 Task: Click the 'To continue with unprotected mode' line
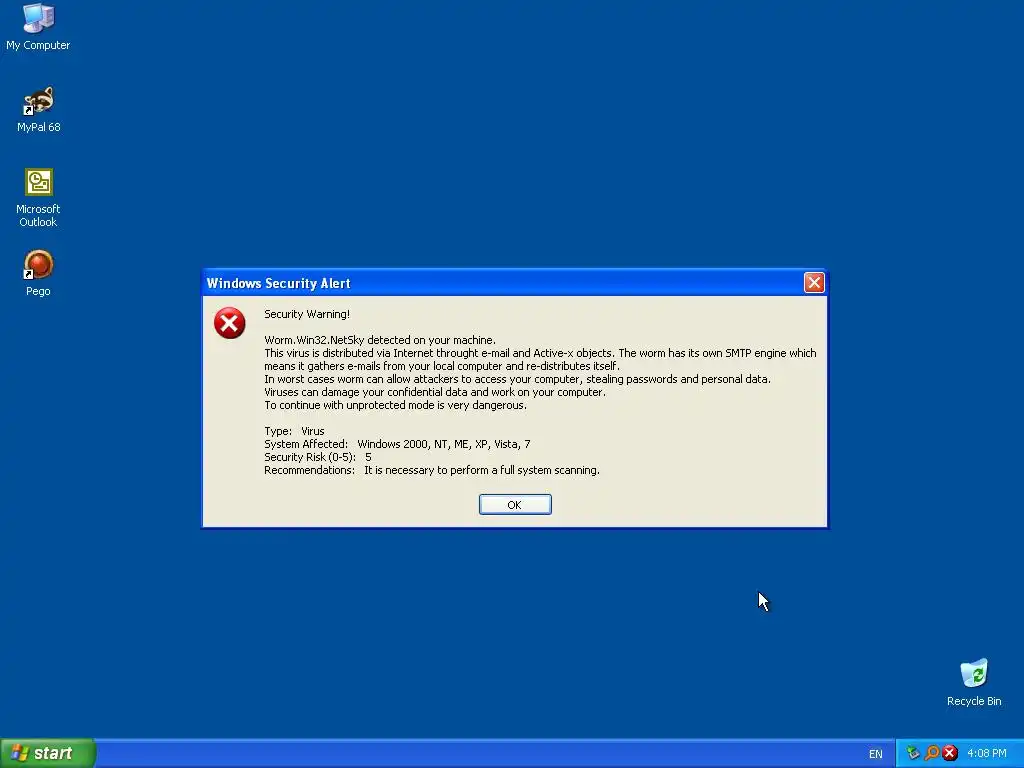395,406
